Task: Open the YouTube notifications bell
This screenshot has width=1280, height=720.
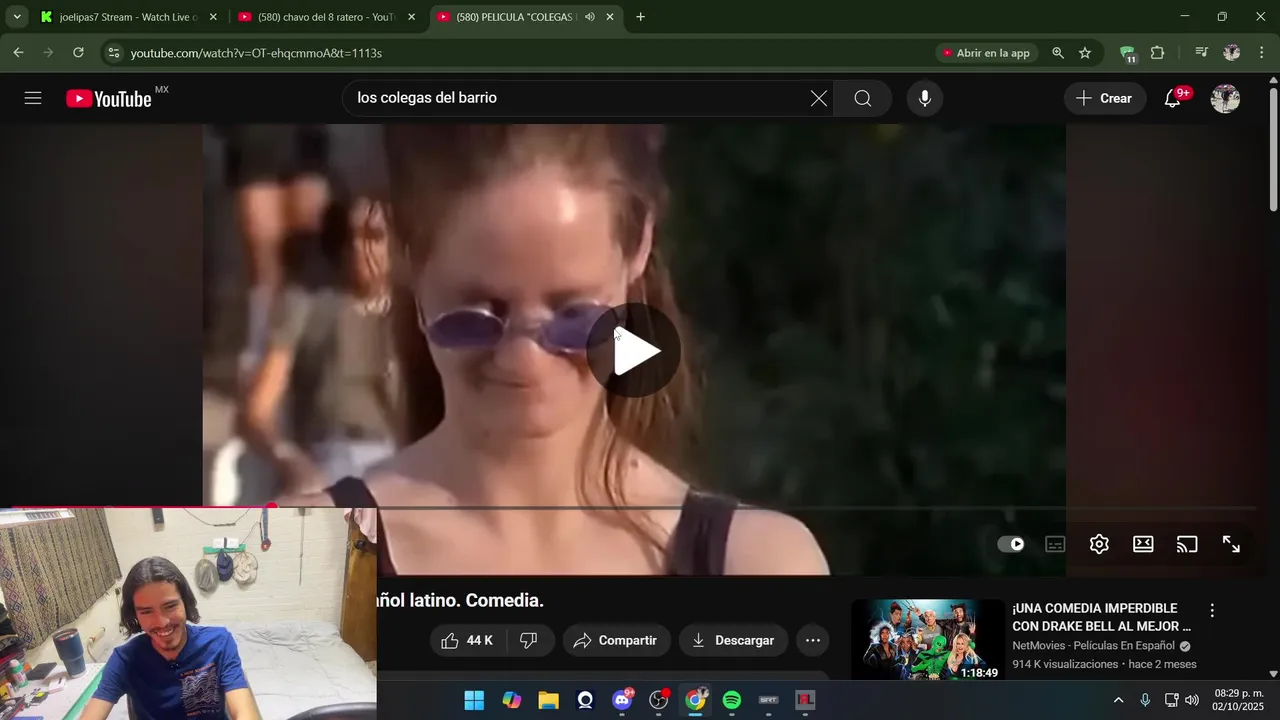Action: [x=1173, y=98]
